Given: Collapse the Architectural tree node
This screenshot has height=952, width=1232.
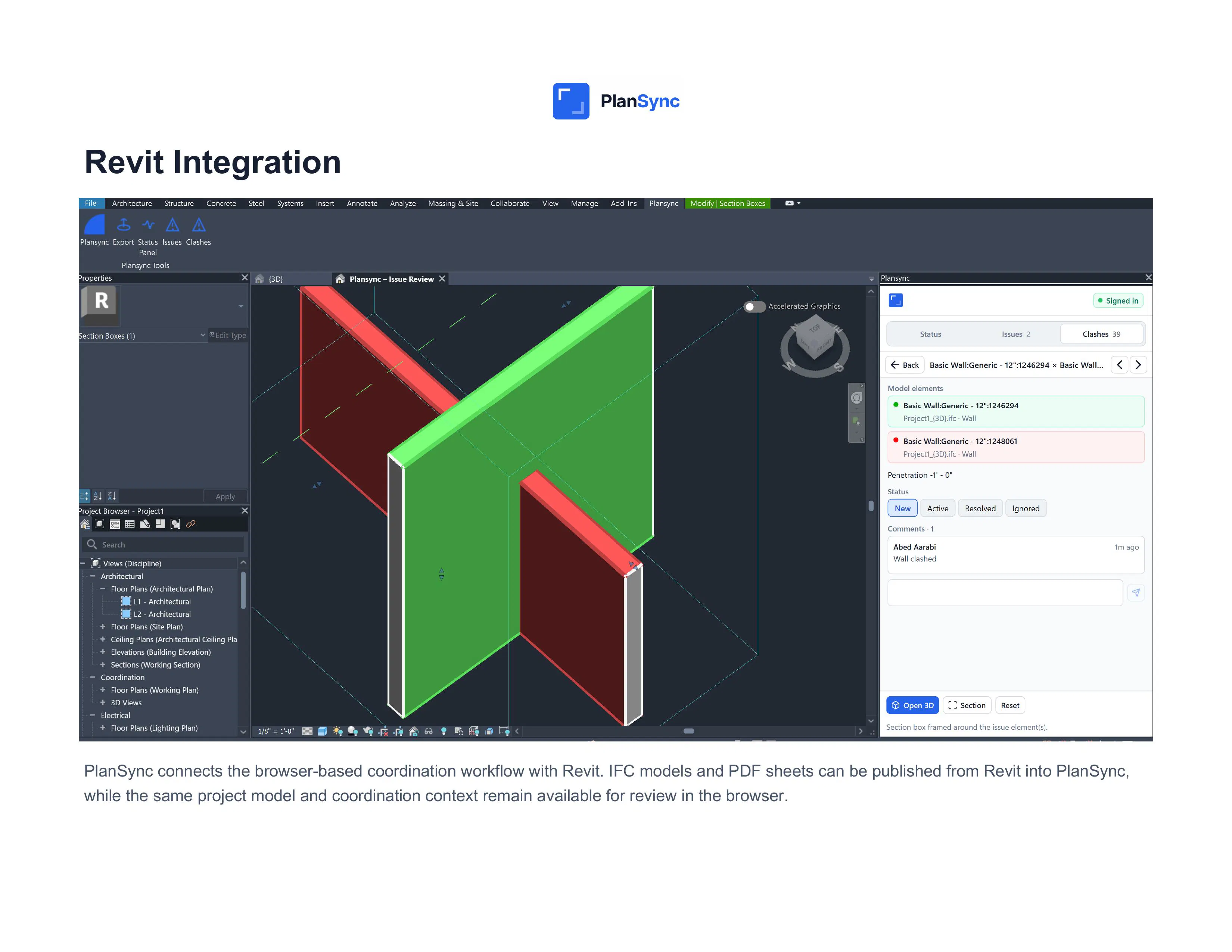Looking at the screenshot, I should point(93,576).
